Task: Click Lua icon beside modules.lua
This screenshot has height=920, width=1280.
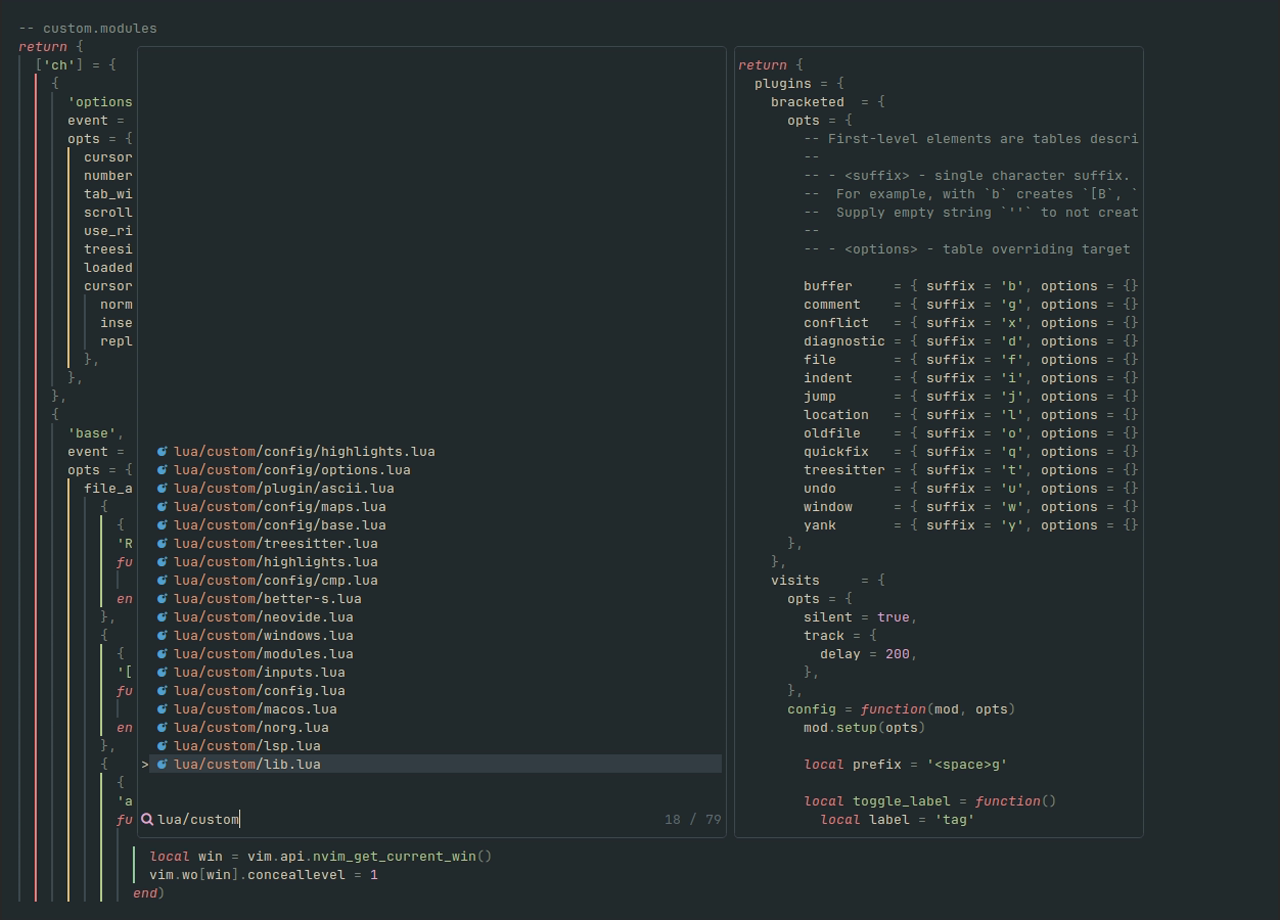Action: pyautogui.click(x=162, y=654)
